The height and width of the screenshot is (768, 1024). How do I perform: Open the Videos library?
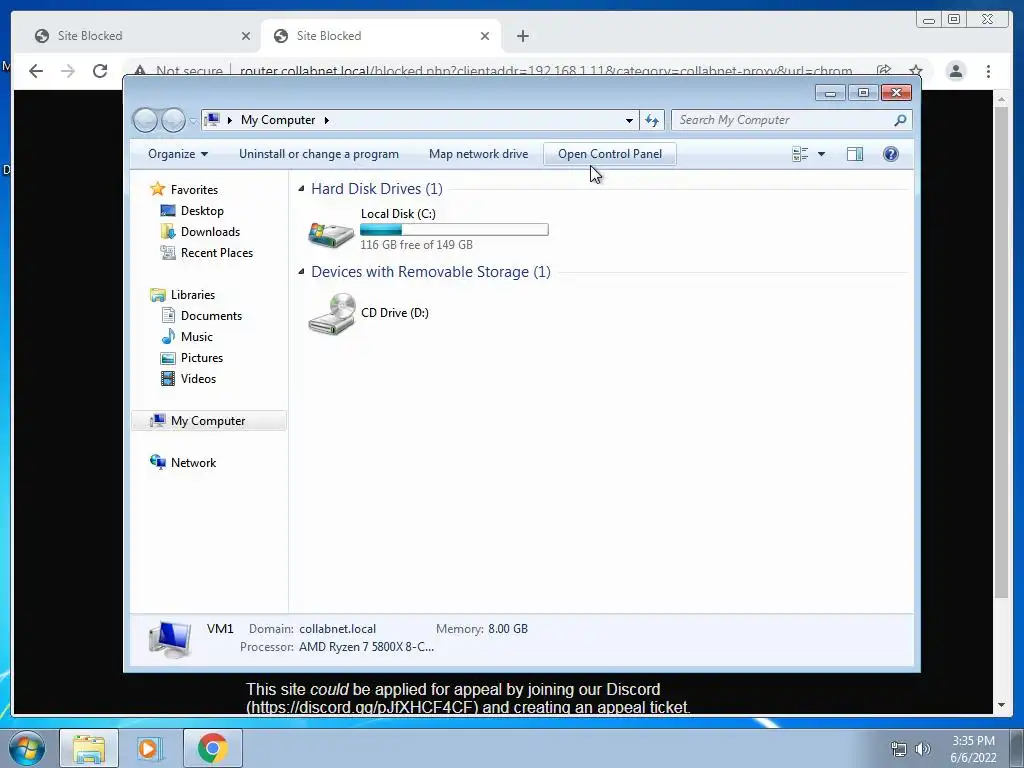[x=198, y=379]
